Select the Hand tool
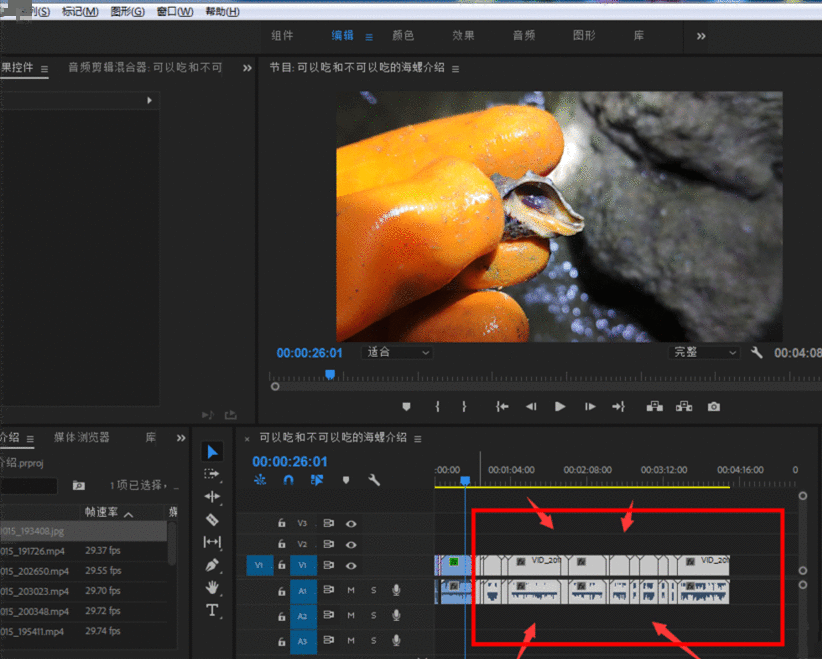The image size is (822, 659). coord(212,588)
